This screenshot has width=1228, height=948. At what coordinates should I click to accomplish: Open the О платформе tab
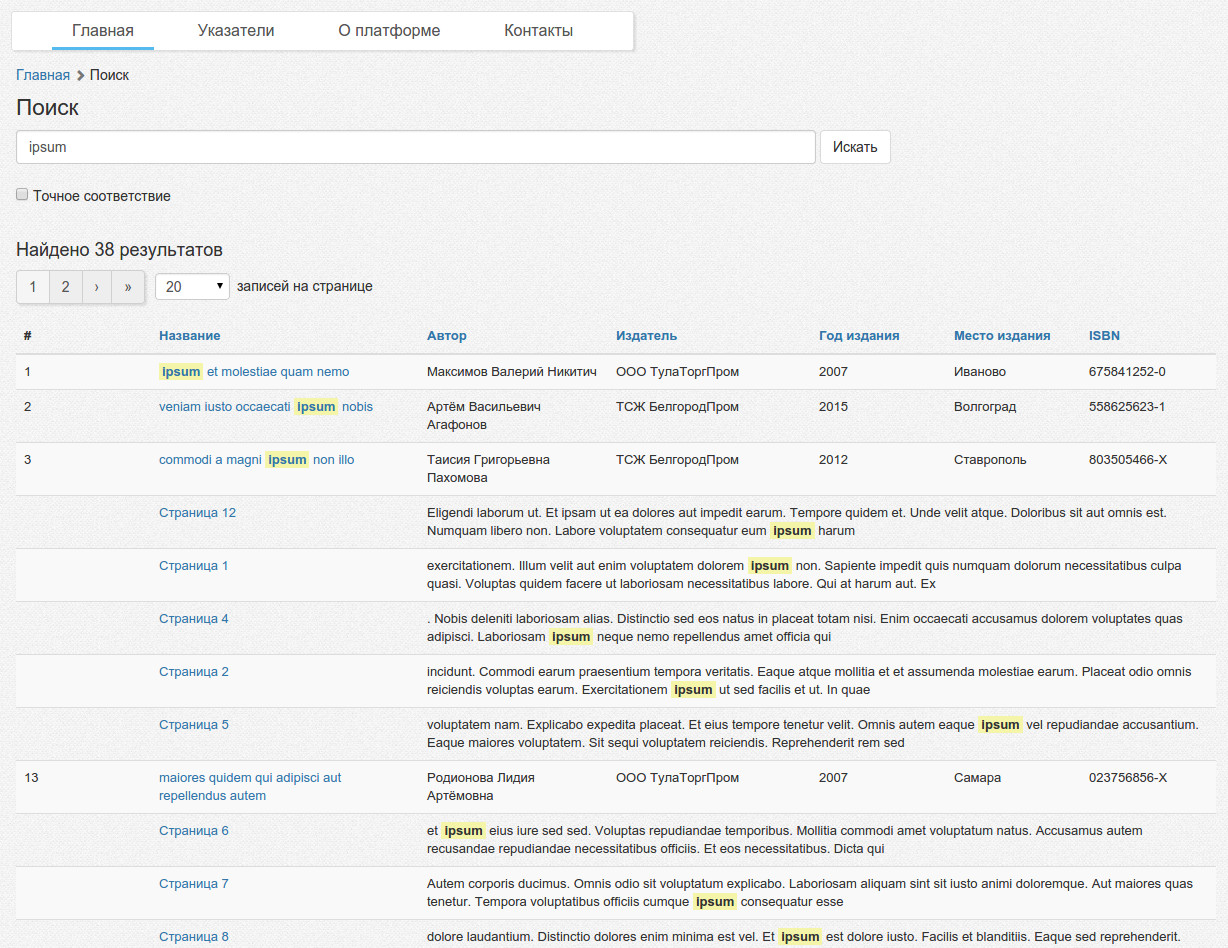389,31
